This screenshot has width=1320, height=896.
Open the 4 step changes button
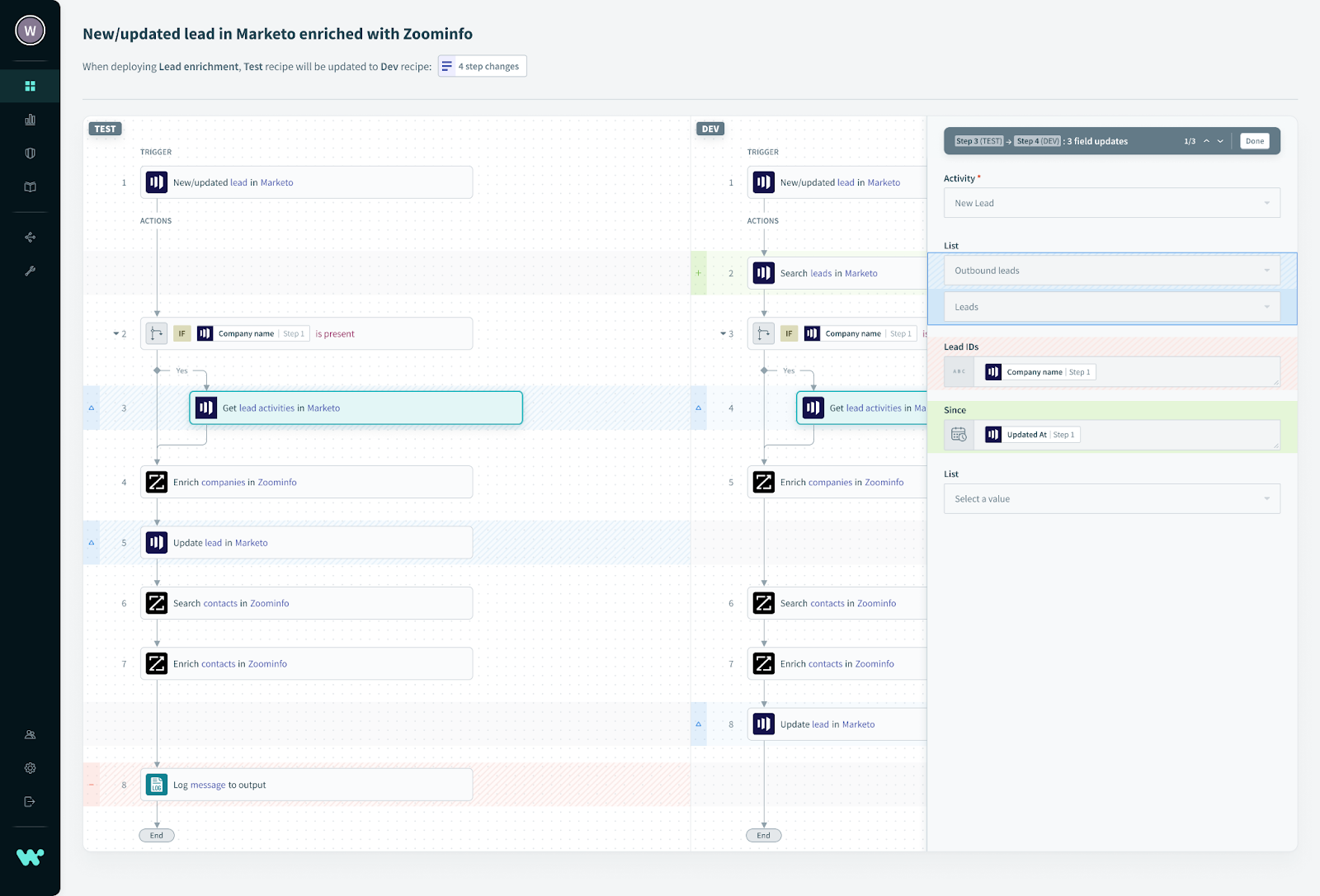pyautogui.click(x=483, y=66)
